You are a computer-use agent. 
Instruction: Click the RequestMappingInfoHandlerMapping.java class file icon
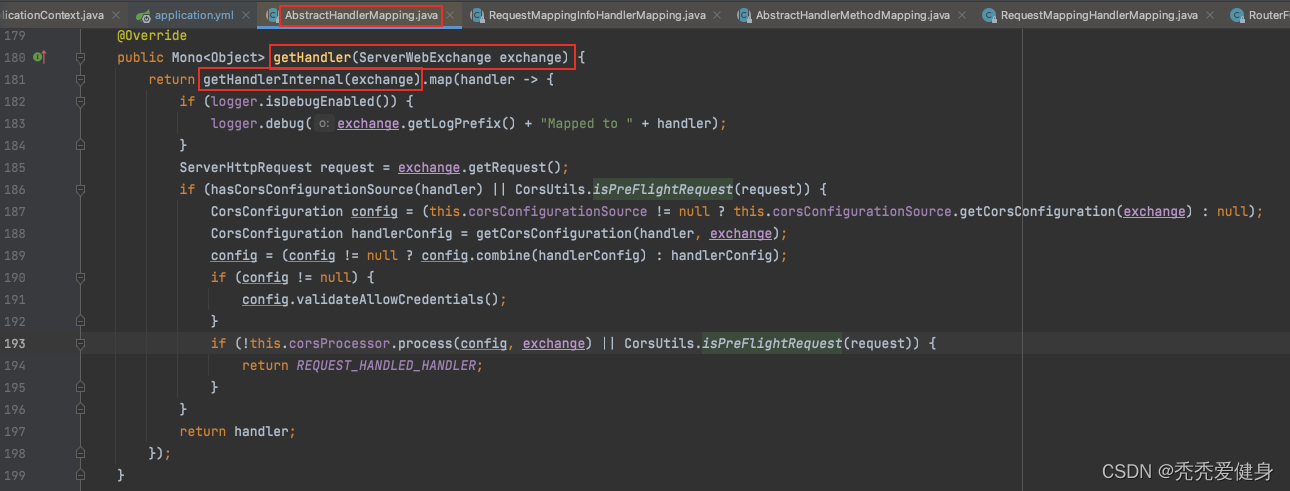[x=477, y=16]
